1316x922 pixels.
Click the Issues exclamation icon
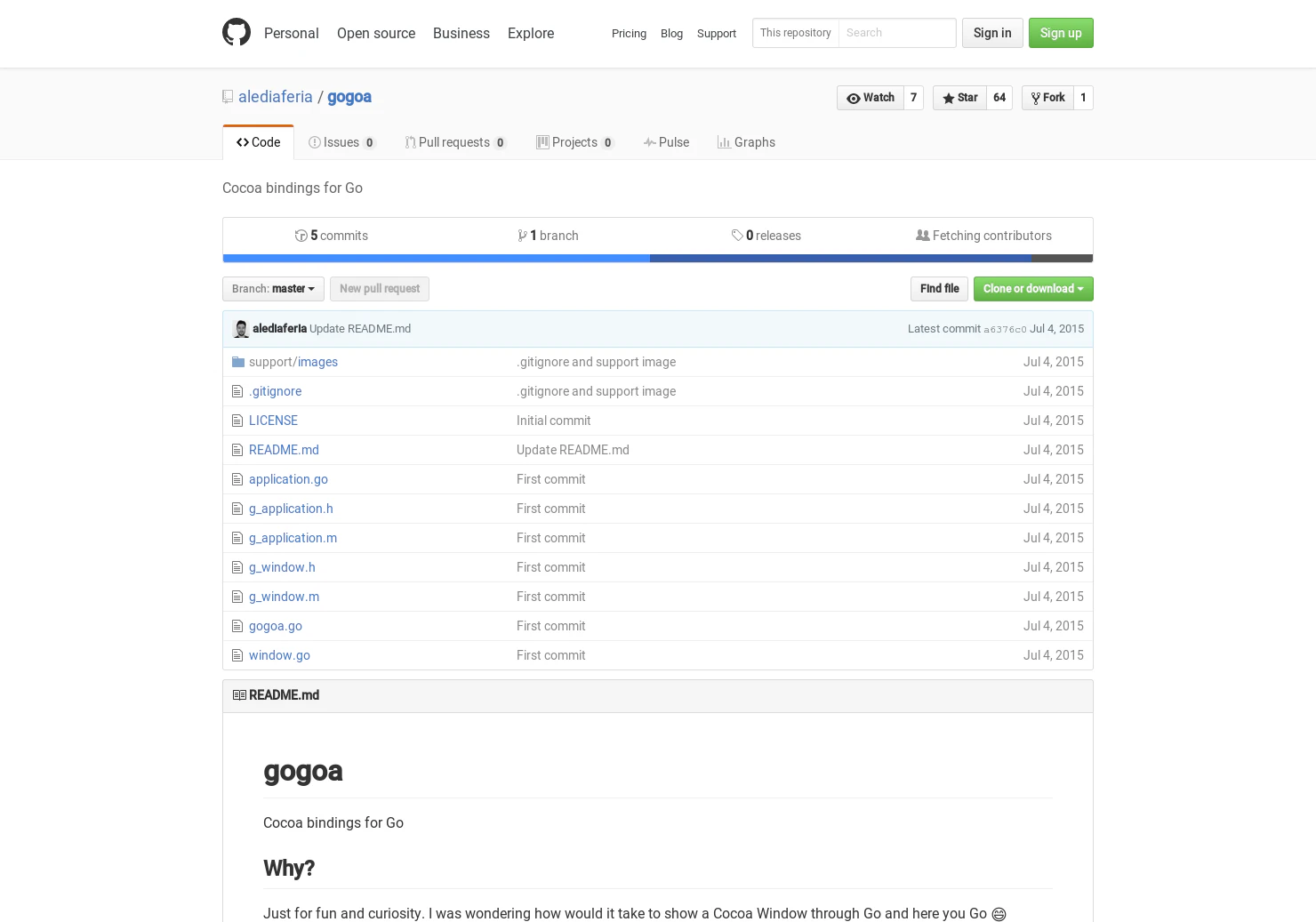coord(314,142)
